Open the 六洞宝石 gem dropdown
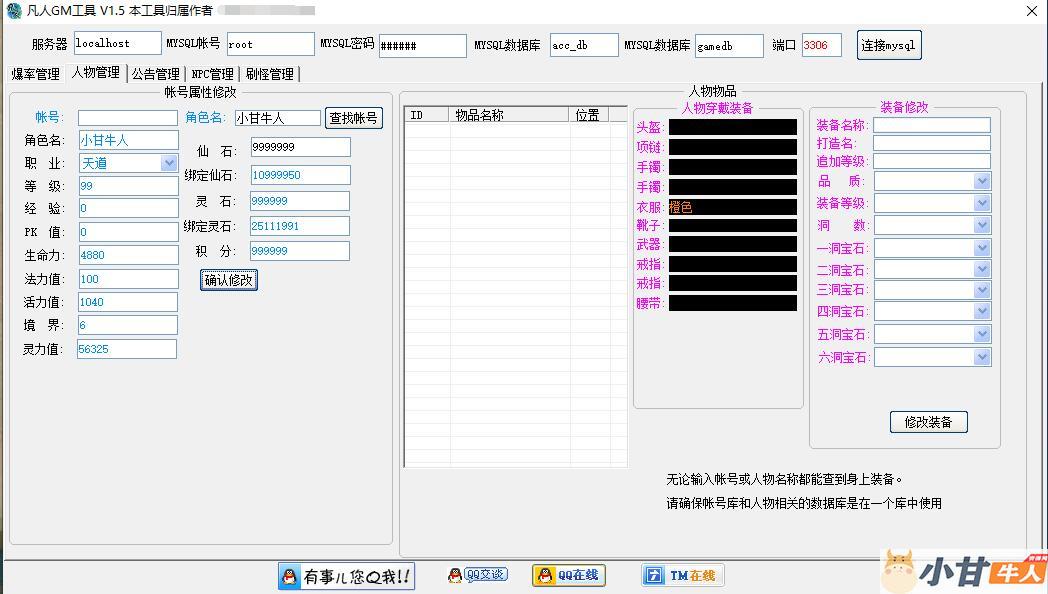This screenshot has width=1048, height=594. coord(982,357)
